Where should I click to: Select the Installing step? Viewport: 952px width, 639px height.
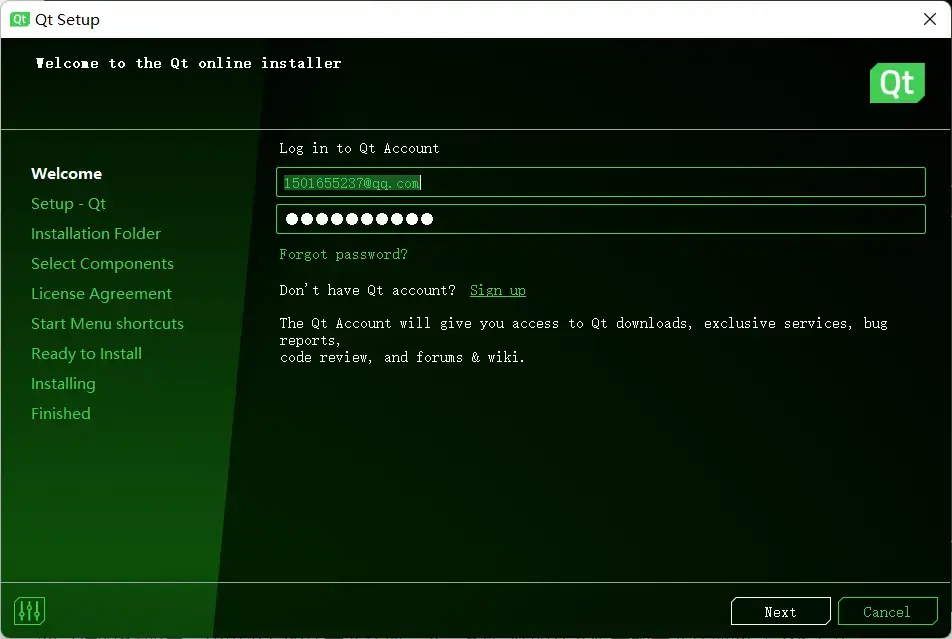point(63,384)
